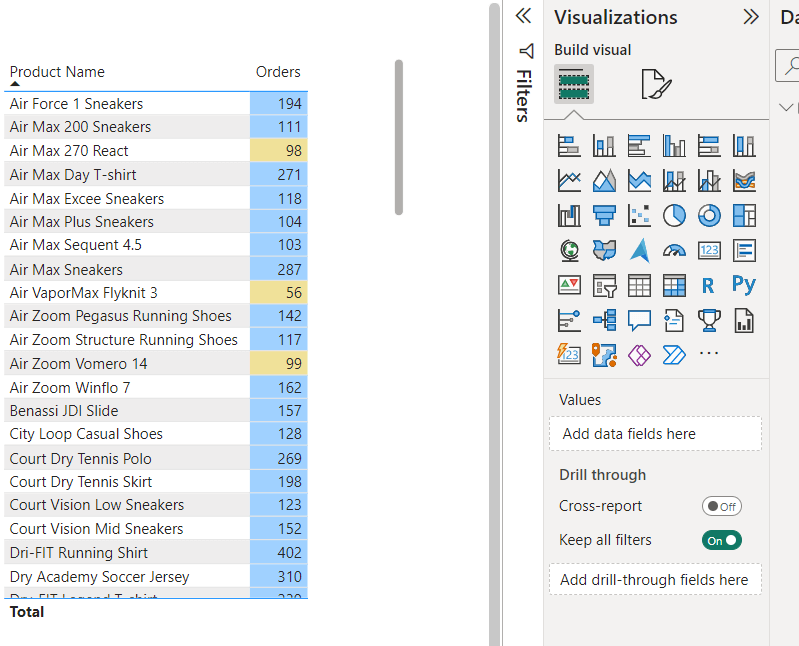Click the Filters pane announcement icon
Viewport: 799px width, 646px height.
(x=526, y=51)
